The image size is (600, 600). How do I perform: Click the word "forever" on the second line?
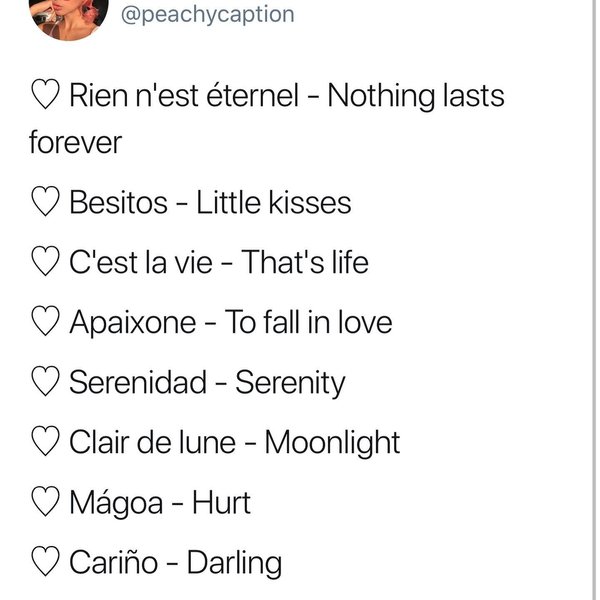(x=75, y=143)
